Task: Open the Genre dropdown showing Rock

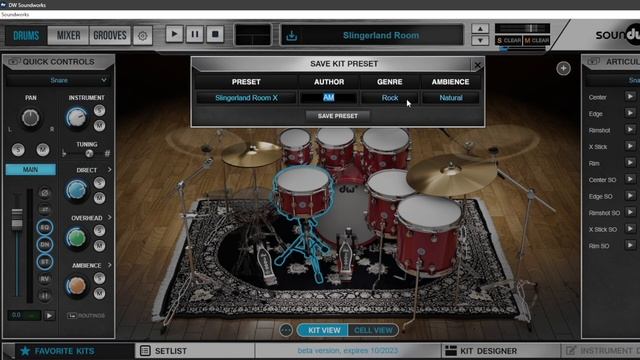Action: (x=390, y=98)
